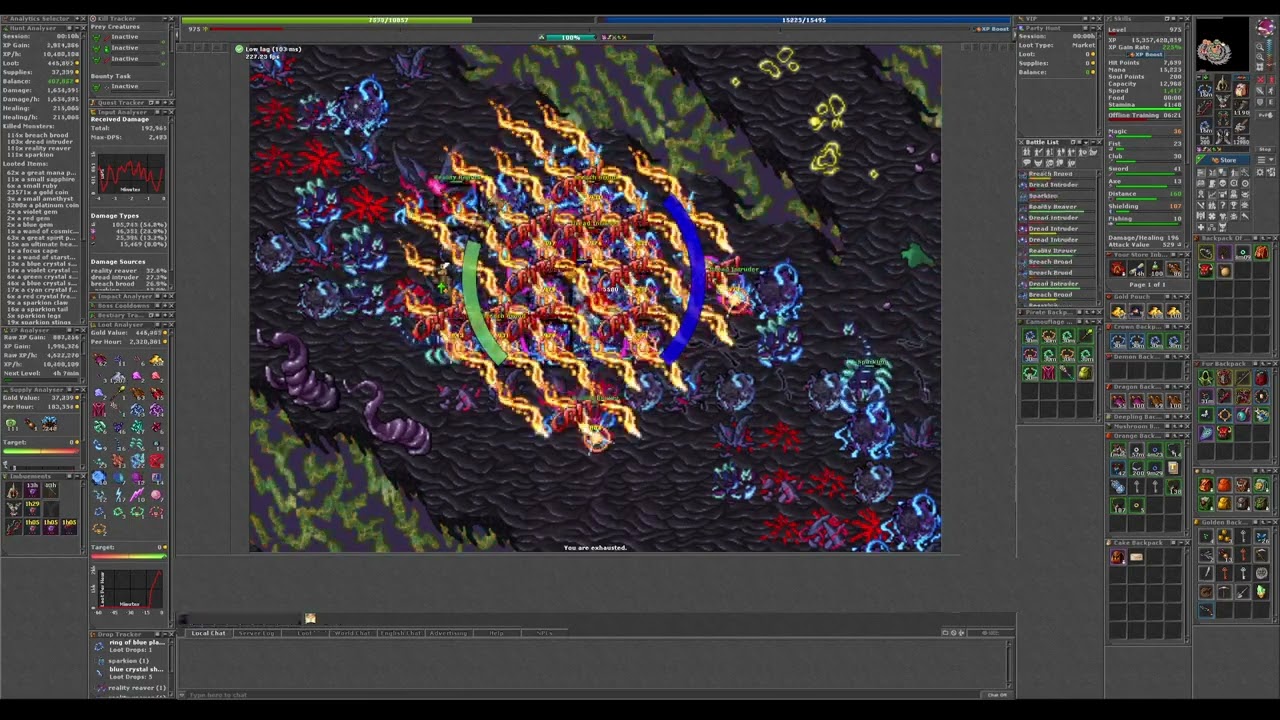
Task: Switch to the Help chat tab
Action: point(496,633)
